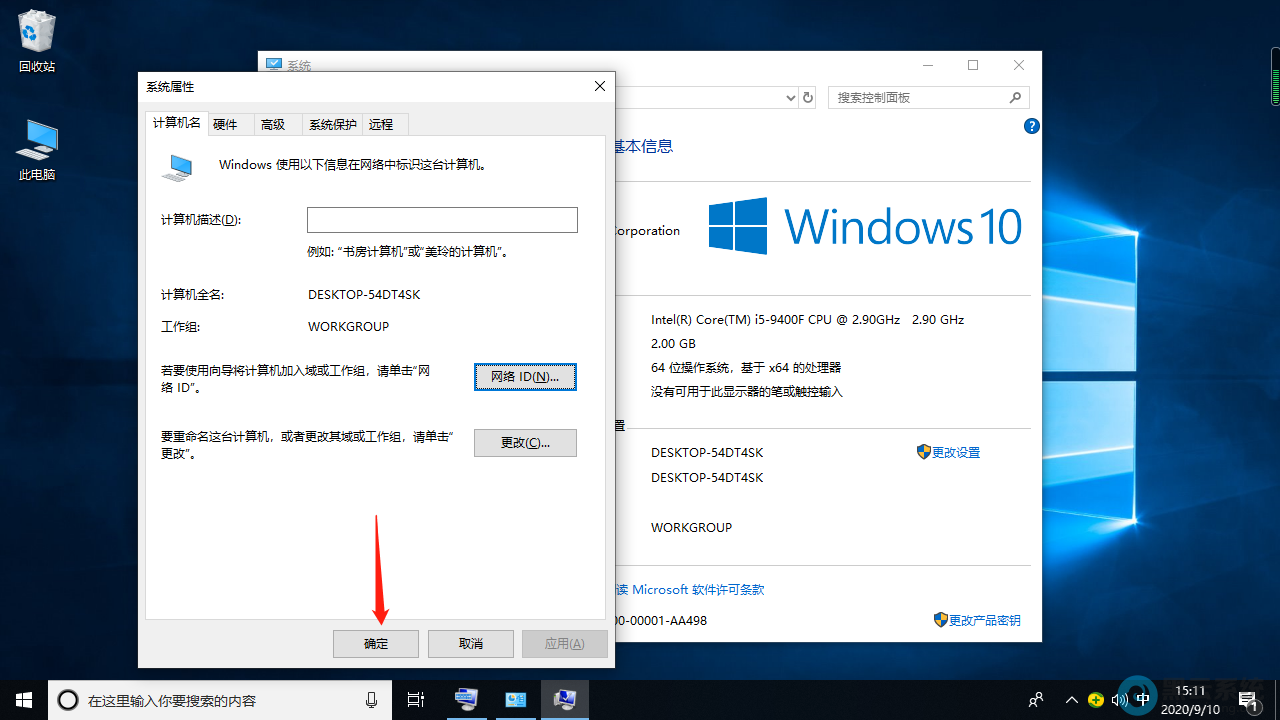1280x720 pixels.
Task: Open the Action Center notification icon
Action: tap(1249, 699)
